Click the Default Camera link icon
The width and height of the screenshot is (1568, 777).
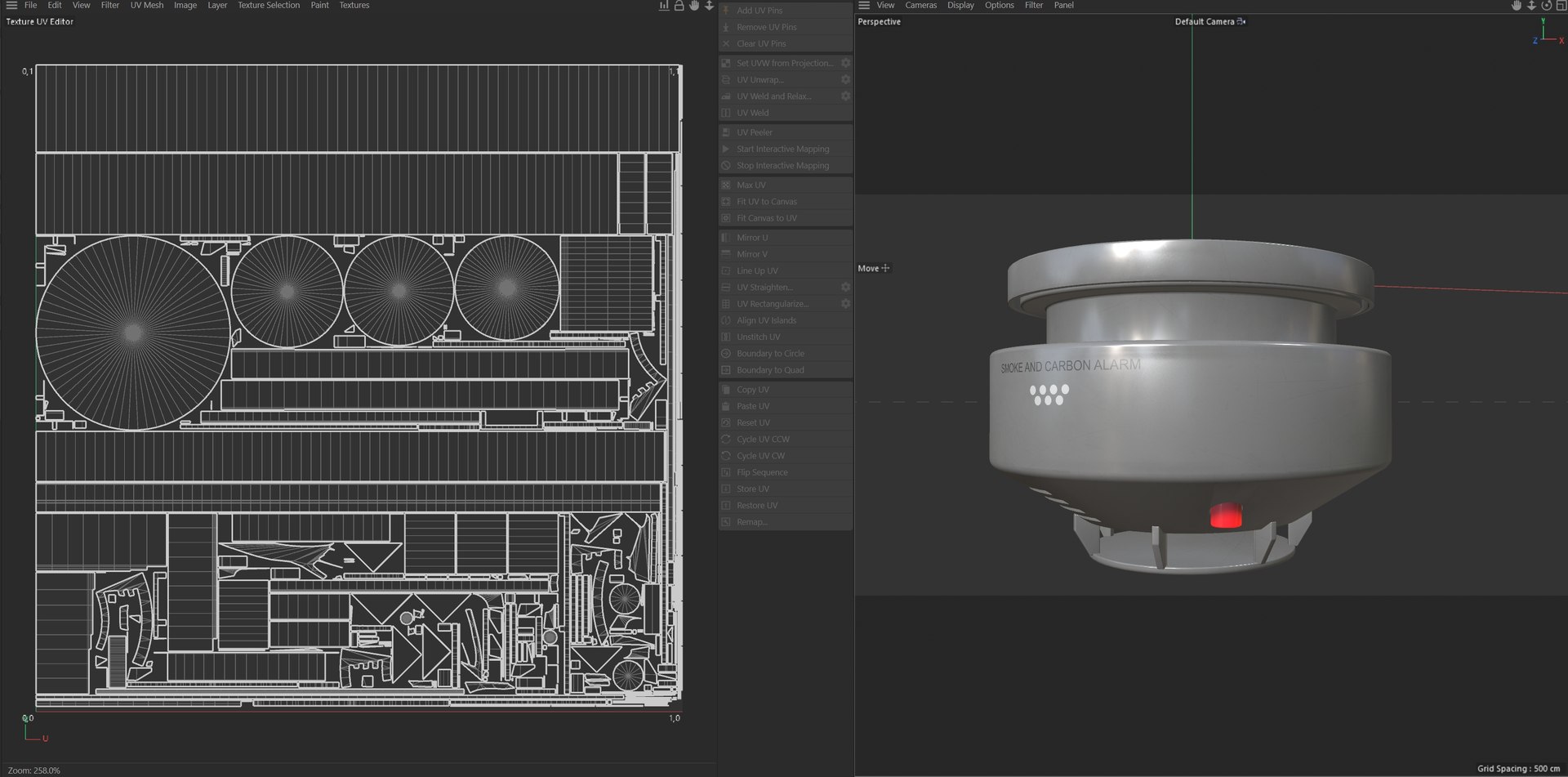pyautogui.click(x=1241, y=21)
